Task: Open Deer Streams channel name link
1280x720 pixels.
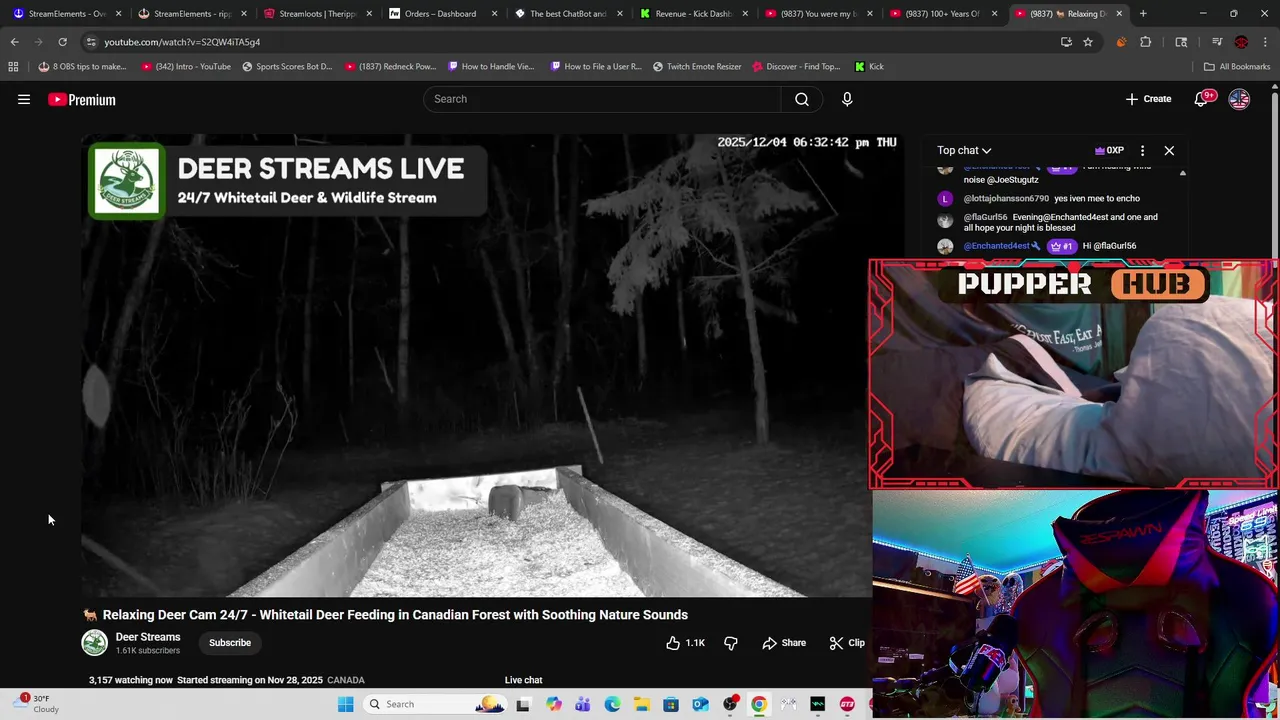Action: click(148, 637)
